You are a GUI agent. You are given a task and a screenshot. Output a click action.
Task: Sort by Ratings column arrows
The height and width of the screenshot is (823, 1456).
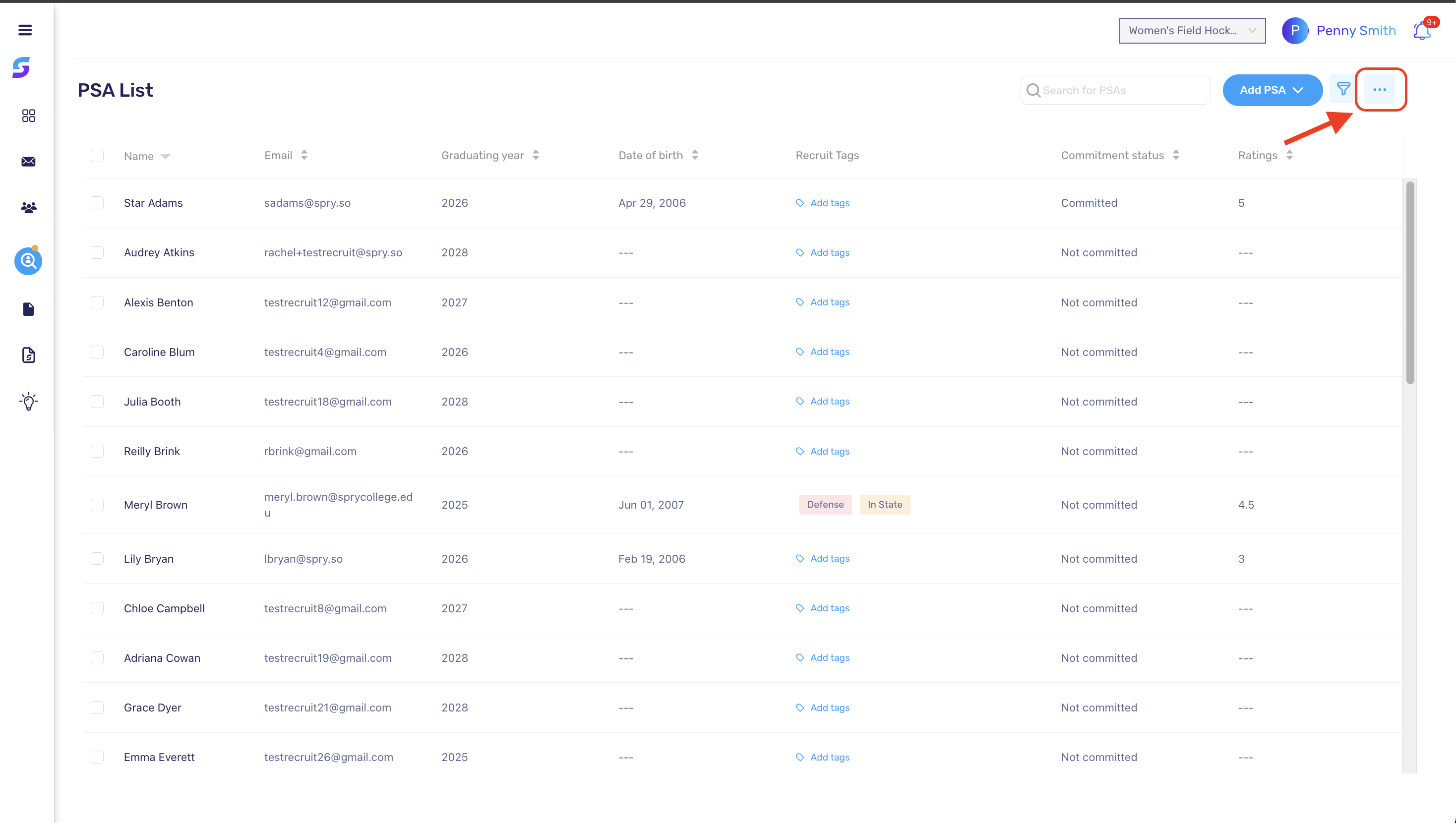(1289, 155)
